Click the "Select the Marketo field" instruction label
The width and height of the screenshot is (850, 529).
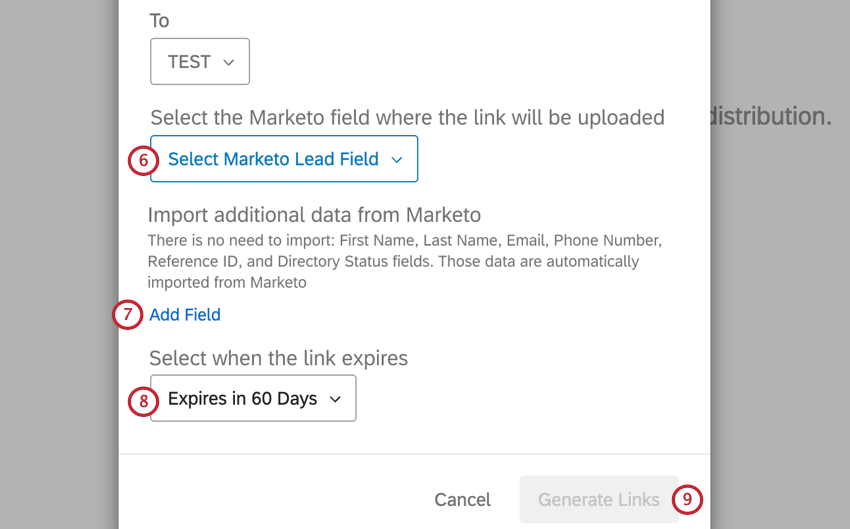click(x=407, y=118)
